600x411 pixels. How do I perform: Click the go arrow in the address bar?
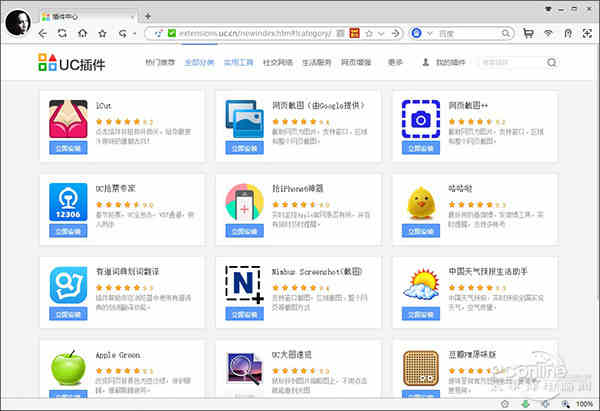coord(396,33)
